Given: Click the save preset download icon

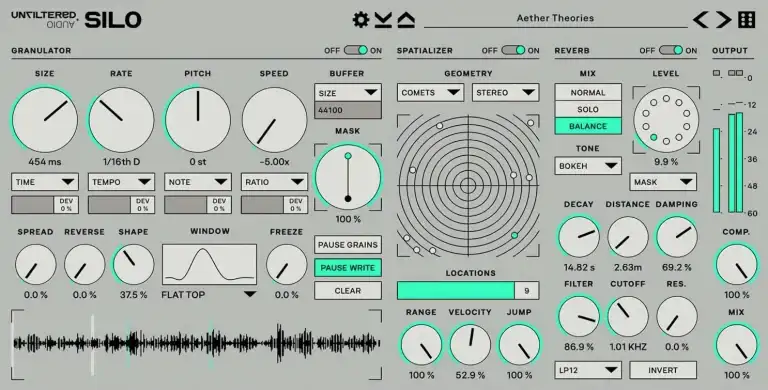Looking at the screenshot, I should click(x=384, y=20).
